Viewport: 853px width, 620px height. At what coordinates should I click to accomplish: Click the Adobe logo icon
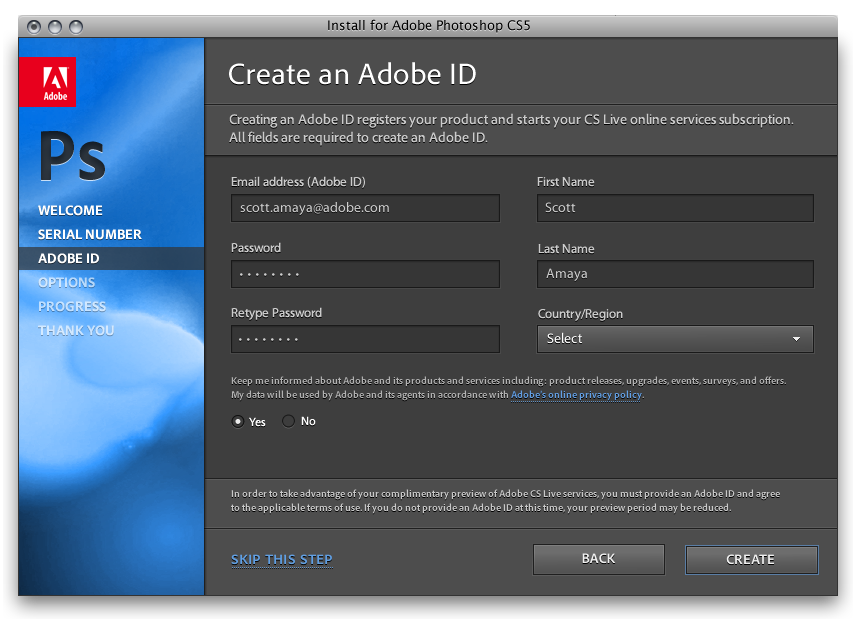[x=46, y=82]
